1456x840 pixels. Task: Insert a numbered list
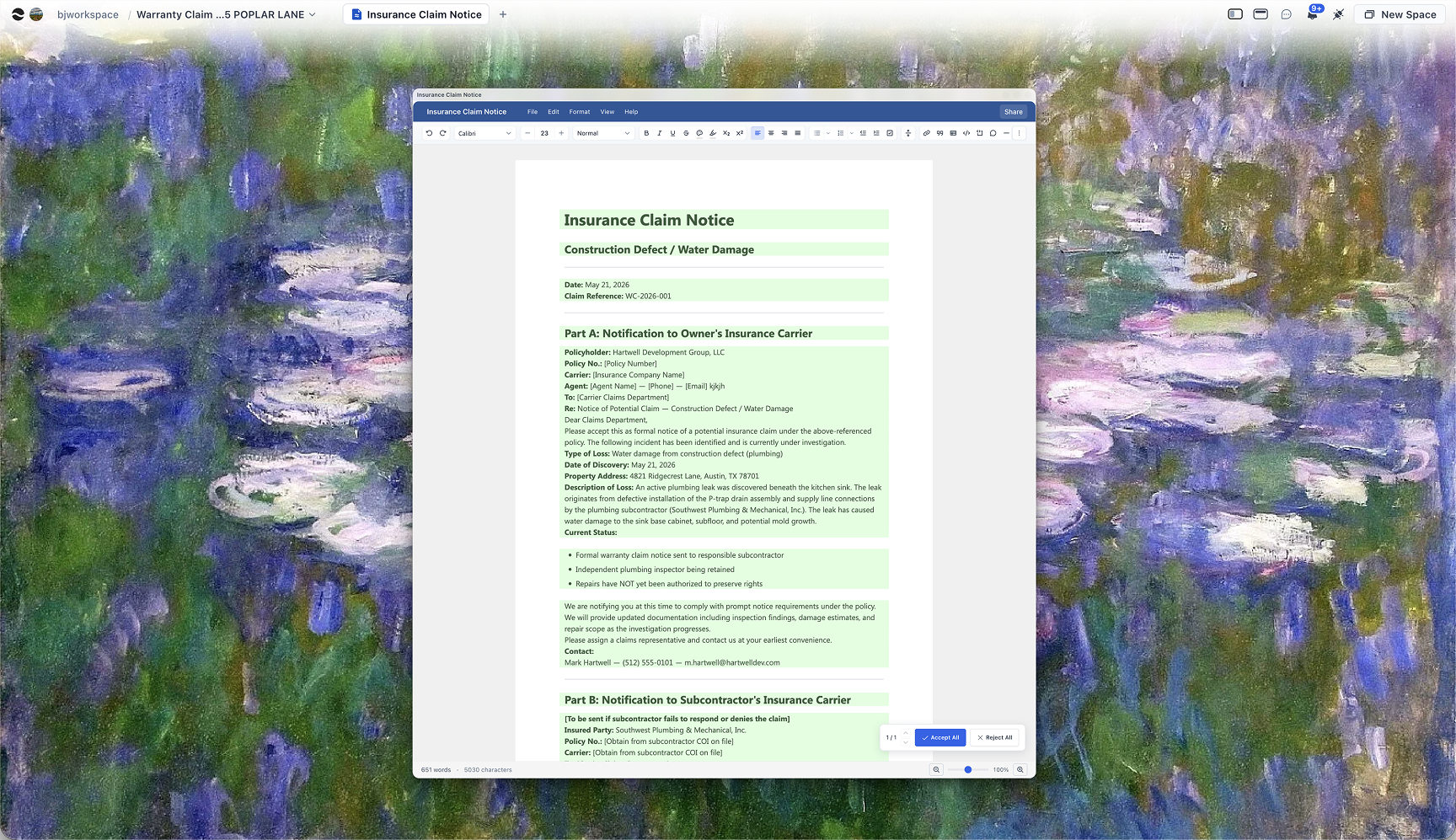(840, 133)
